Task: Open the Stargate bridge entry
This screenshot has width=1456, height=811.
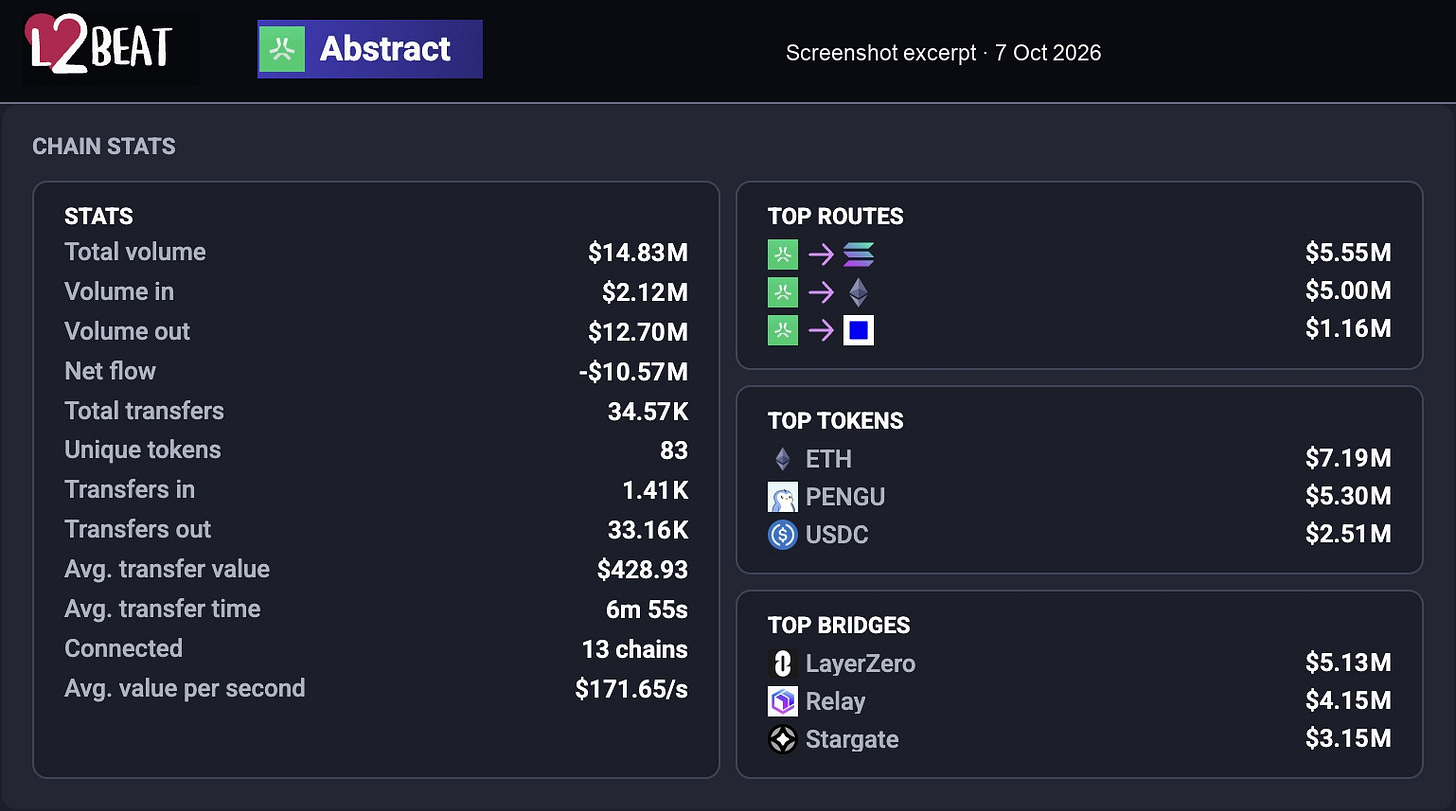Action: click(1080, 740)
